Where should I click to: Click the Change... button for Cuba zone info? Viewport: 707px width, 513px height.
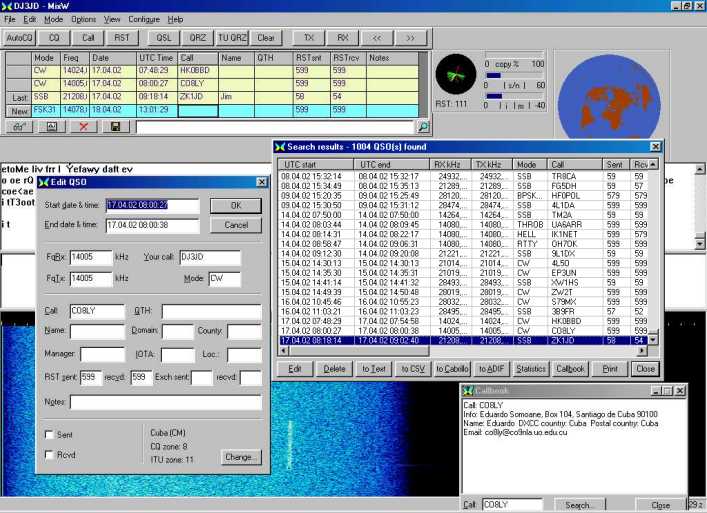point(241,457)
